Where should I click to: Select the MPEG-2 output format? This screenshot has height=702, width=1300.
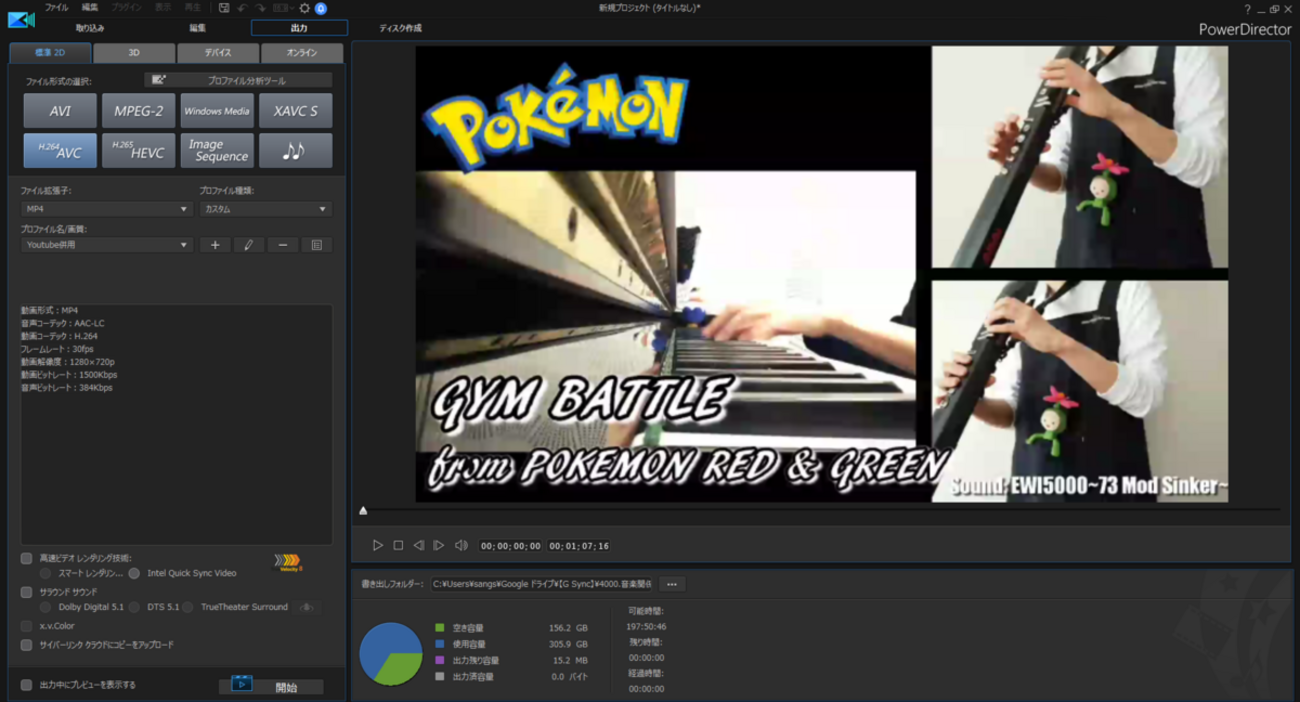pos(138,110)
